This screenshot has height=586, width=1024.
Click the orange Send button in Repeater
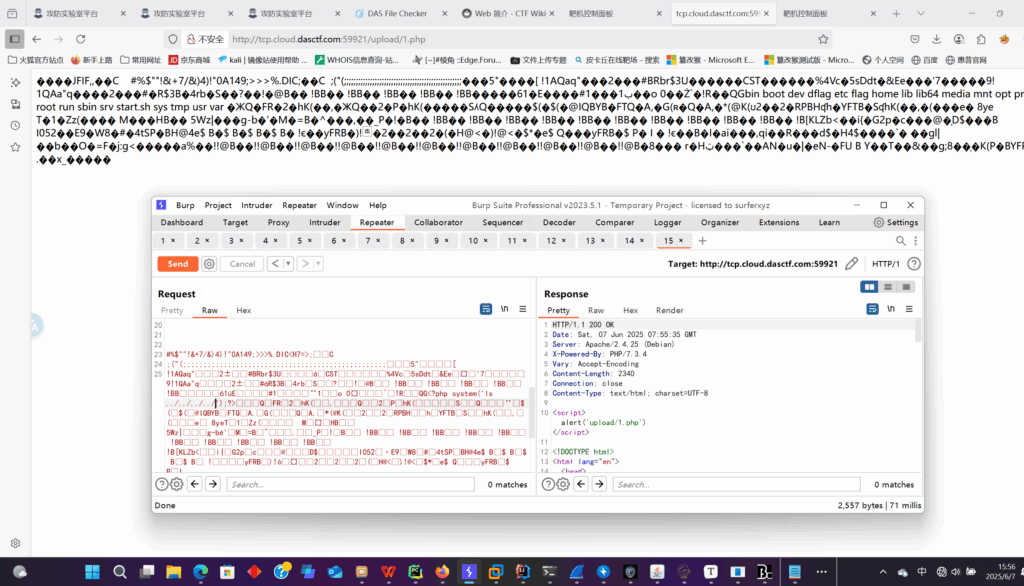click(178, 264)
